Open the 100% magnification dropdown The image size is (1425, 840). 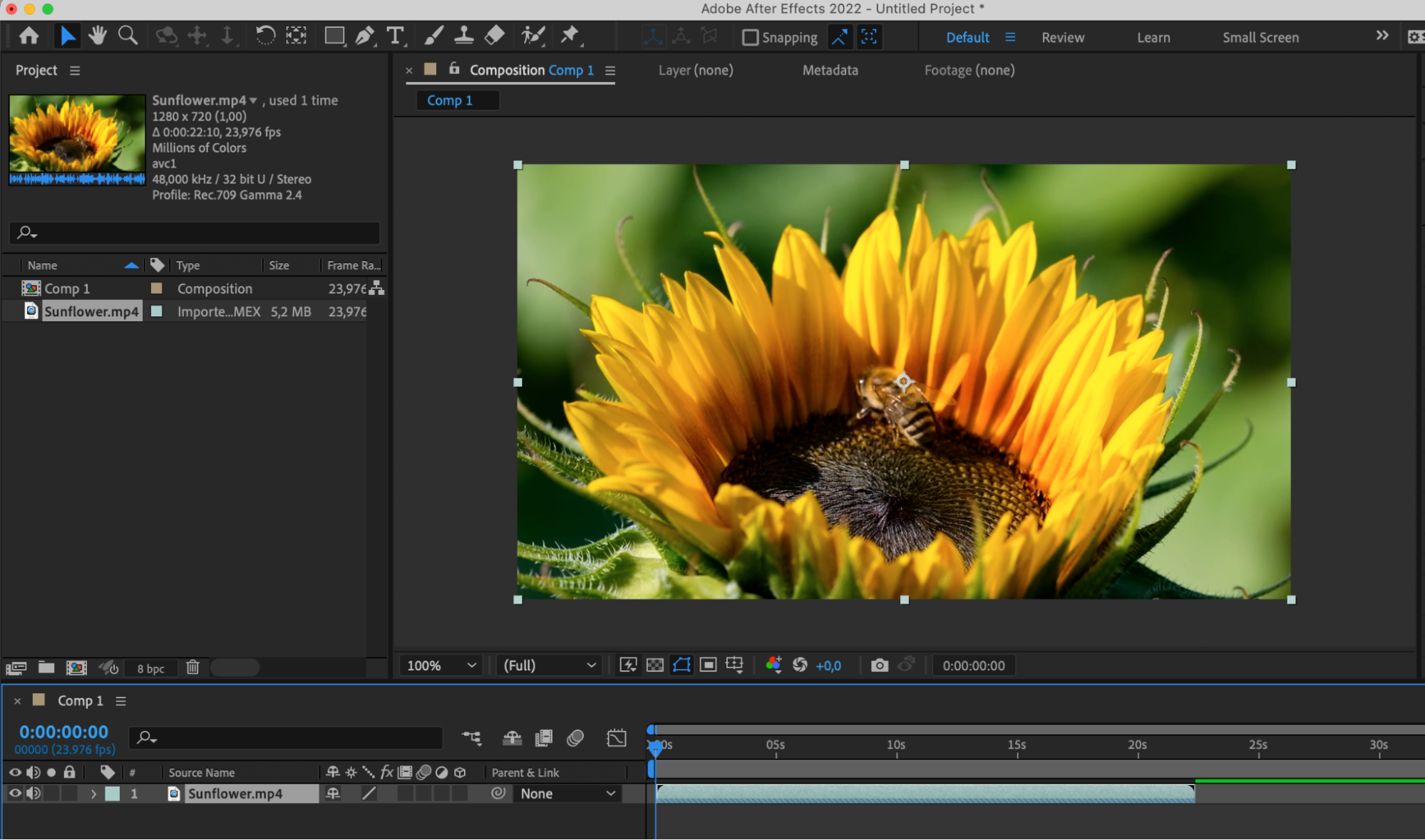[x=441, y=665]
